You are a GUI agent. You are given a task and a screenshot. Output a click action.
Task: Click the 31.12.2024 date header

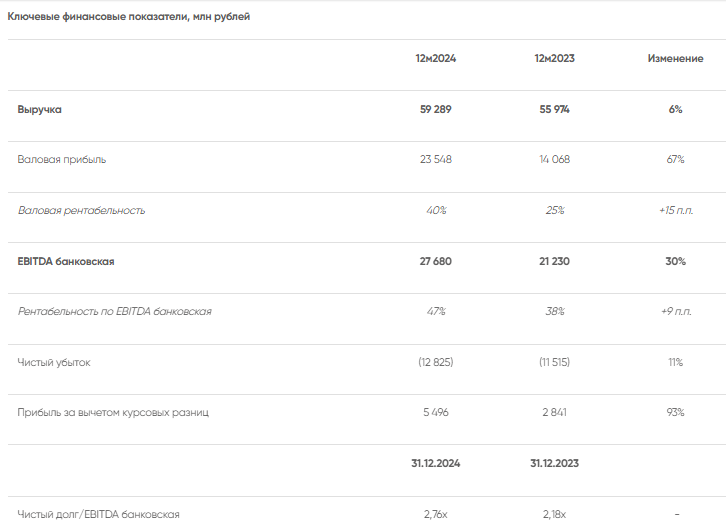pos(435,463)
